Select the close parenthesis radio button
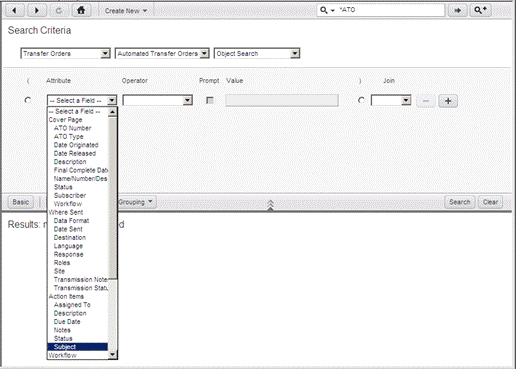The width and height of the screenshot is (516, 369). [x=361, y=100]
